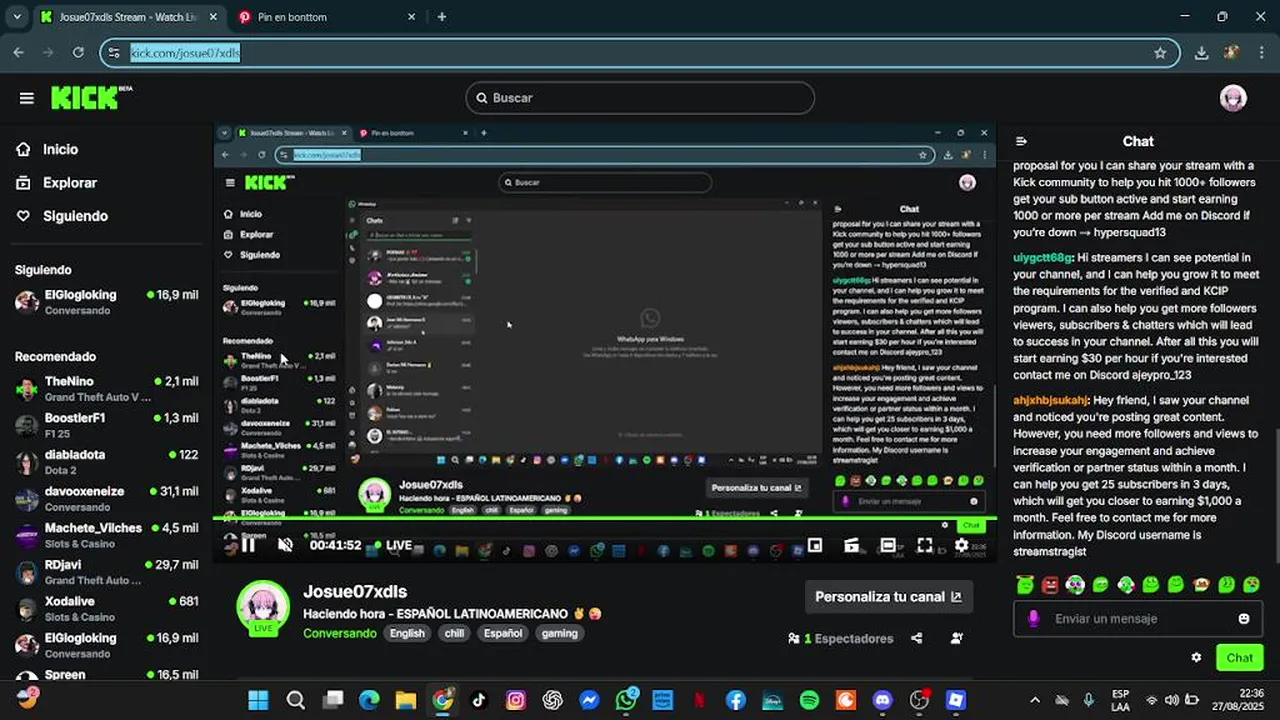Clip the stream with the clapperboard icon
Viewport: 1280px width, 720px height.
pyautogui.click(x=851, y=545)
